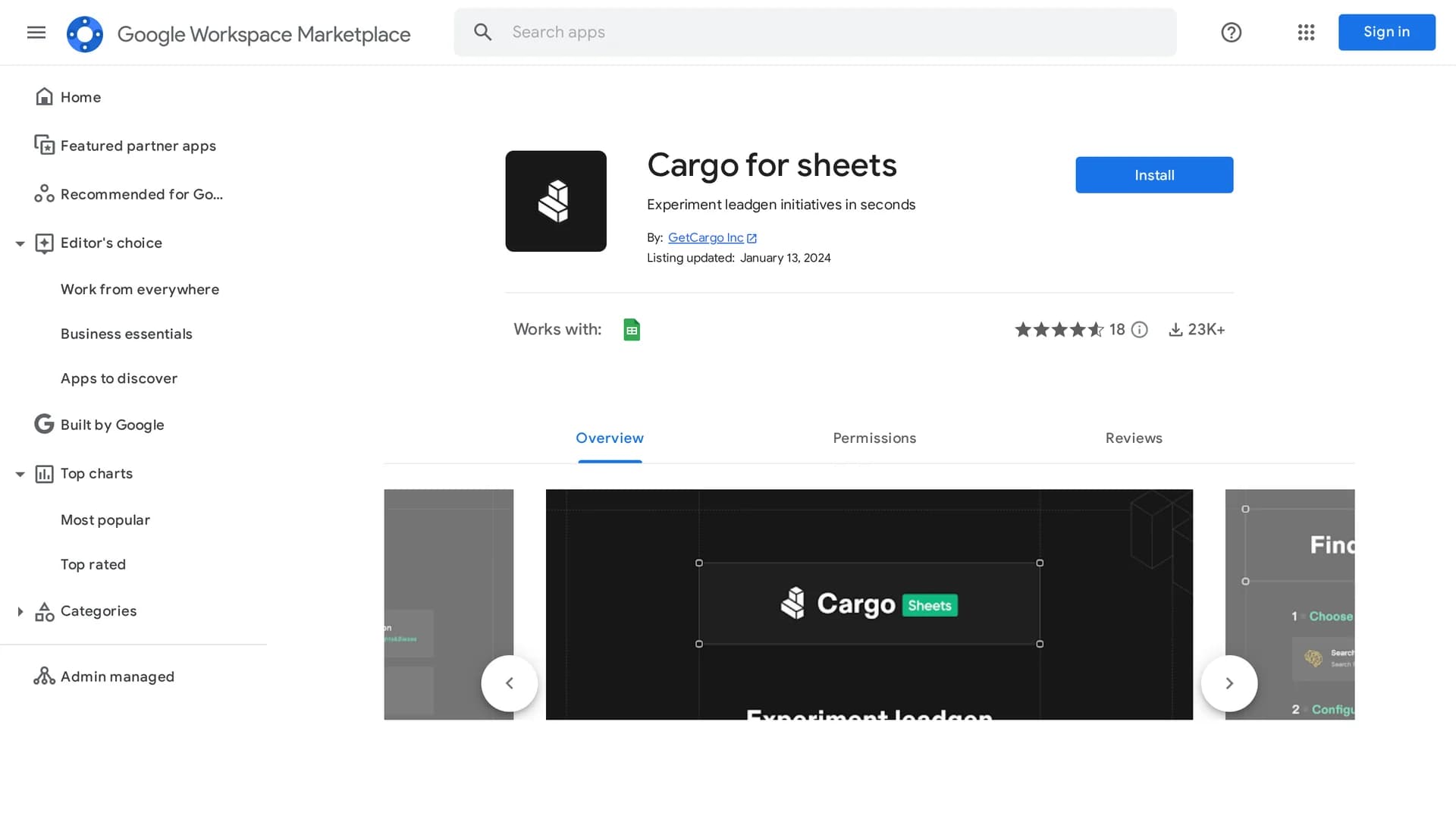The width and height of the screenshot is (1456, 819).
Task: Click the Recommended for Go... icon
Action: [x=44, y=193]
